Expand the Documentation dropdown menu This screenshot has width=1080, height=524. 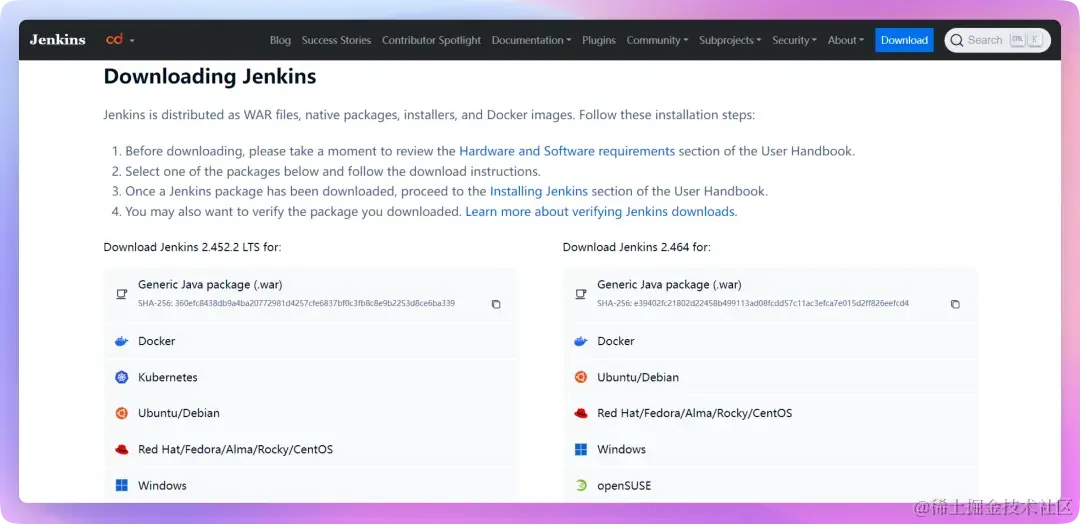(531, 40)
